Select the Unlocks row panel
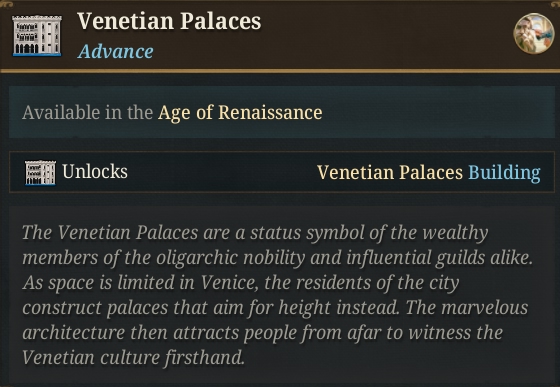The image size is (560, 387). pos(282,172)
